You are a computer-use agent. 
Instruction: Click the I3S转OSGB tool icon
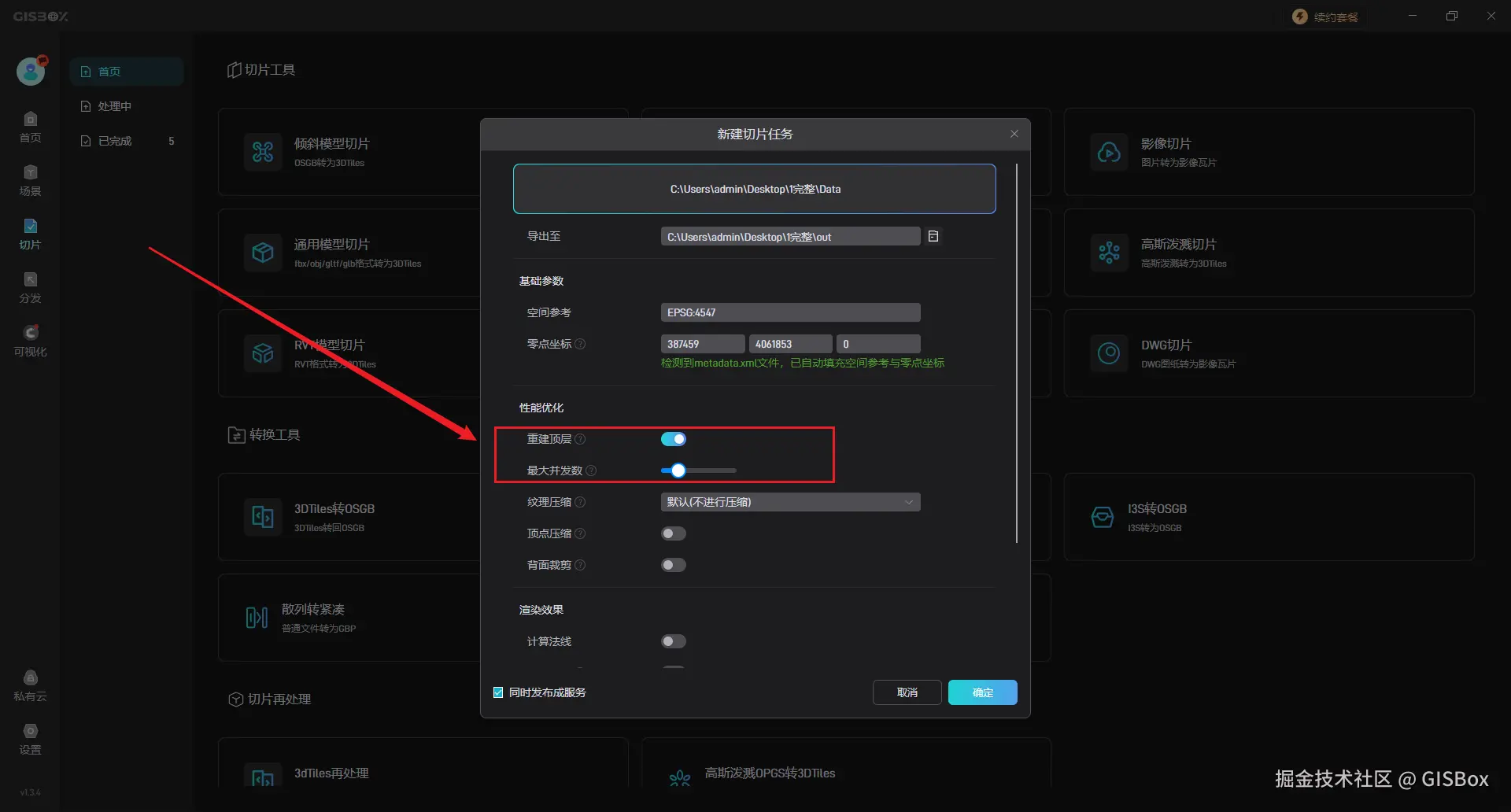click(1103, 517)
